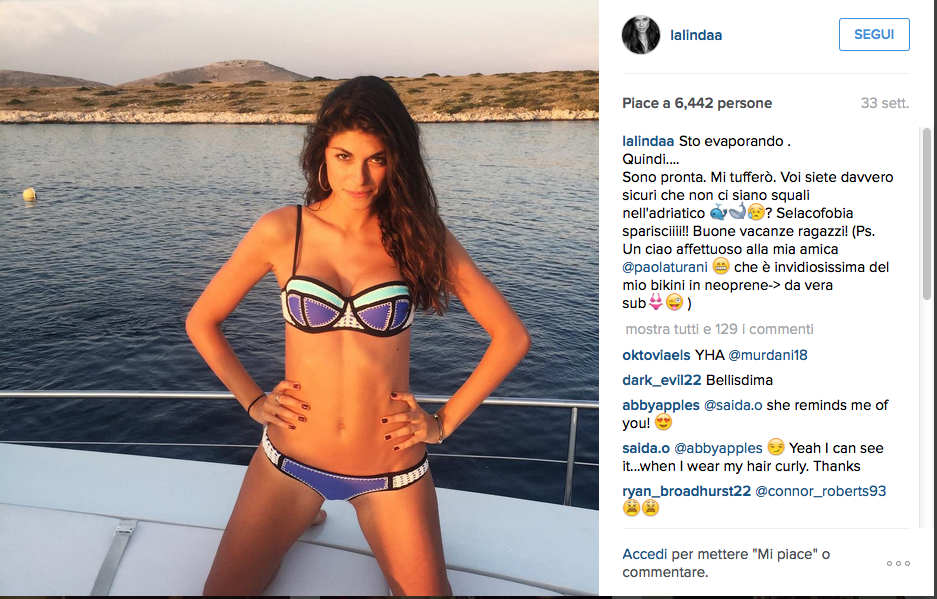This screenshot has width=937, height=599.
Task: Open commenter oktoviaels profile
Action: coord(656,355)
